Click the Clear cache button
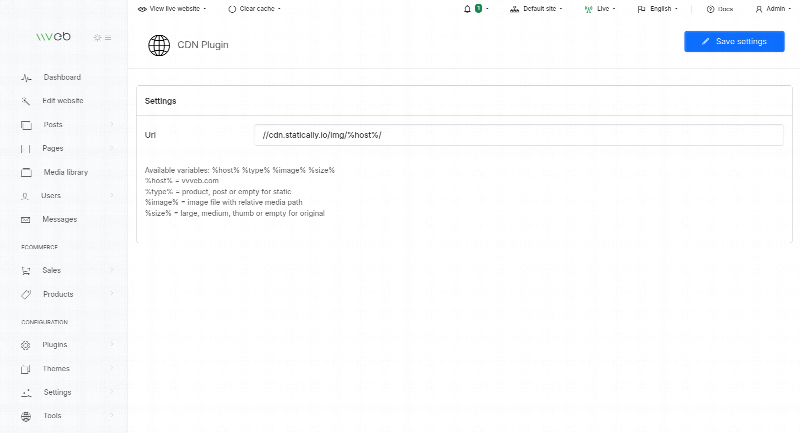The width and height of the screenshot is (800, 433). click(x=253, y=8)
